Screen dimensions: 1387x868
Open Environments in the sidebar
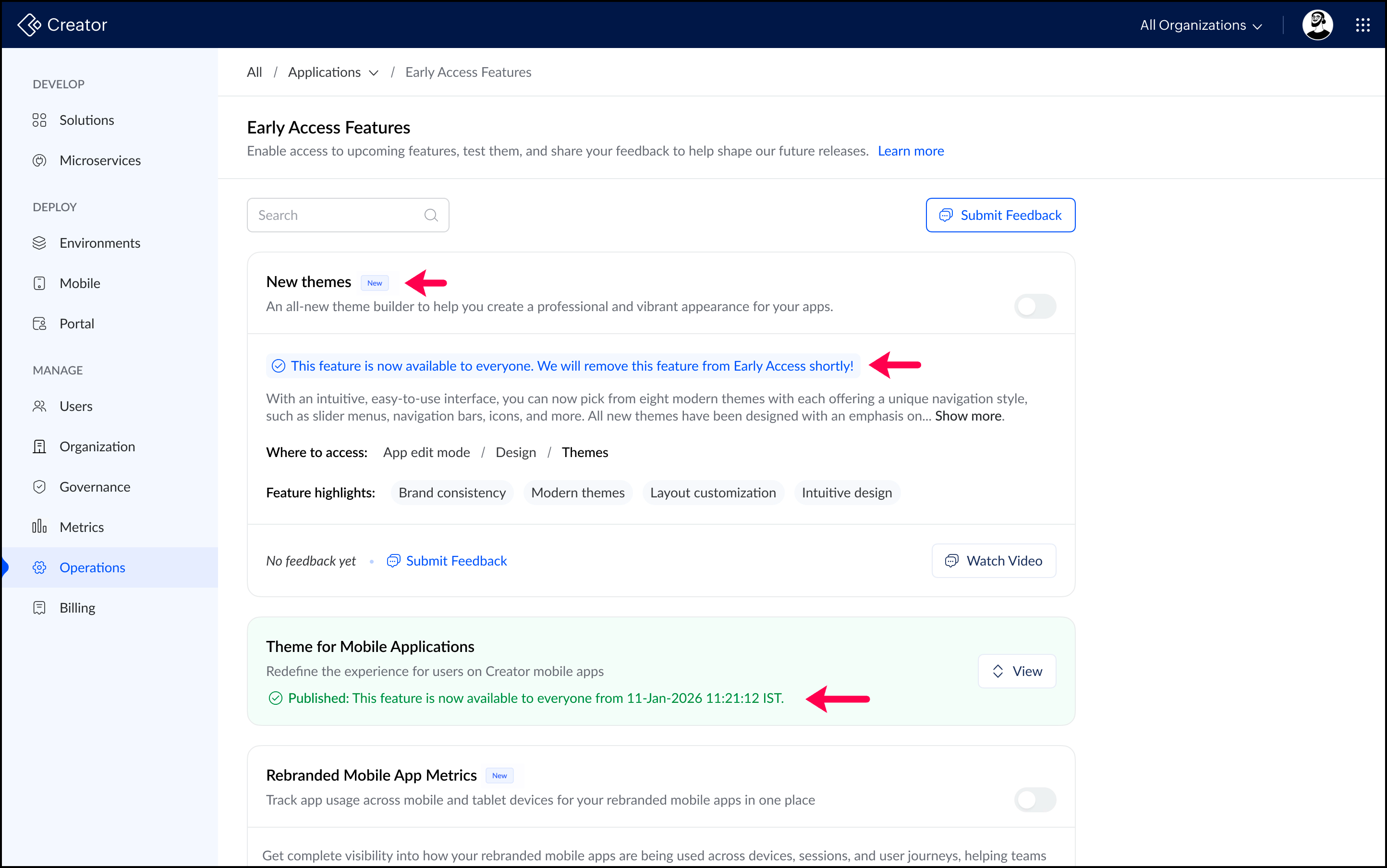[99, 243]
